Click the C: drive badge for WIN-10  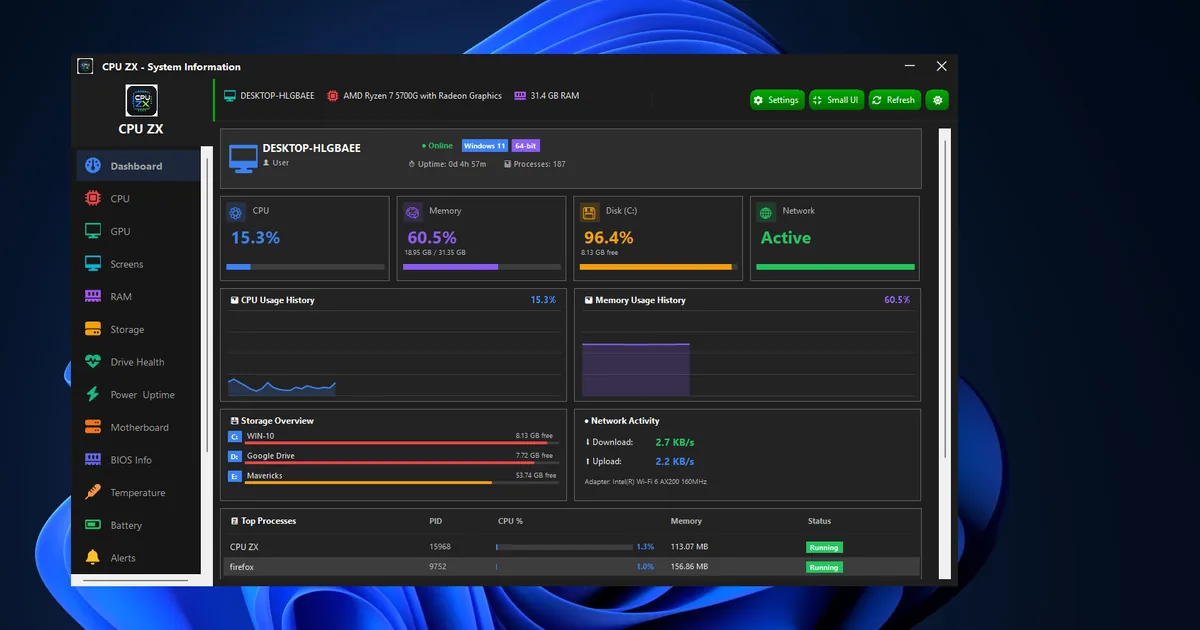(x=235, y=436)
